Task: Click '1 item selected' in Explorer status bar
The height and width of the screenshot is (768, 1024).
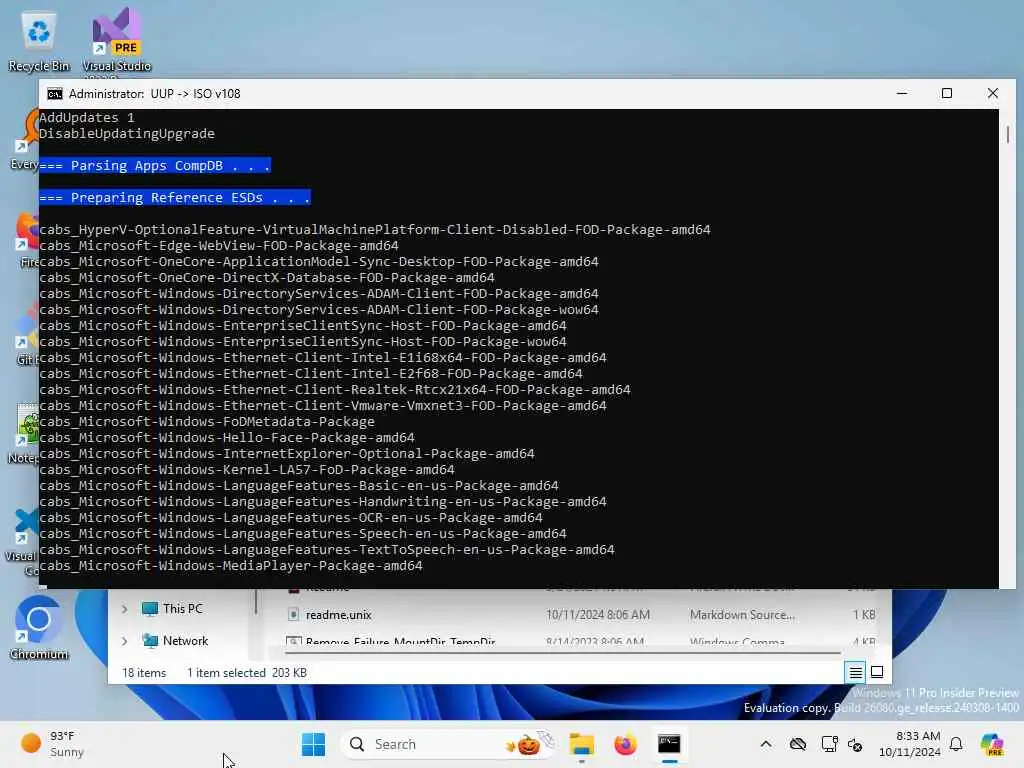Action: [226, 673]
